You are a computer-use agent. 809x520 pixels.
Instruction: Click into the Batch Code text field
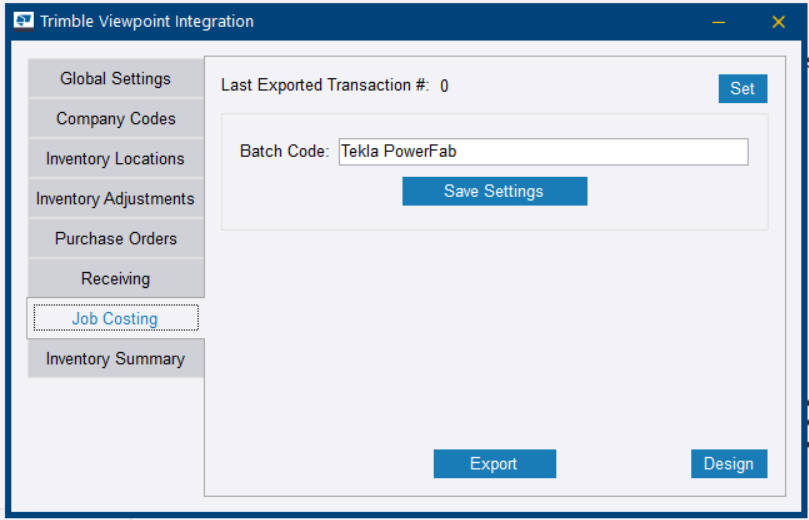[543, 152]
